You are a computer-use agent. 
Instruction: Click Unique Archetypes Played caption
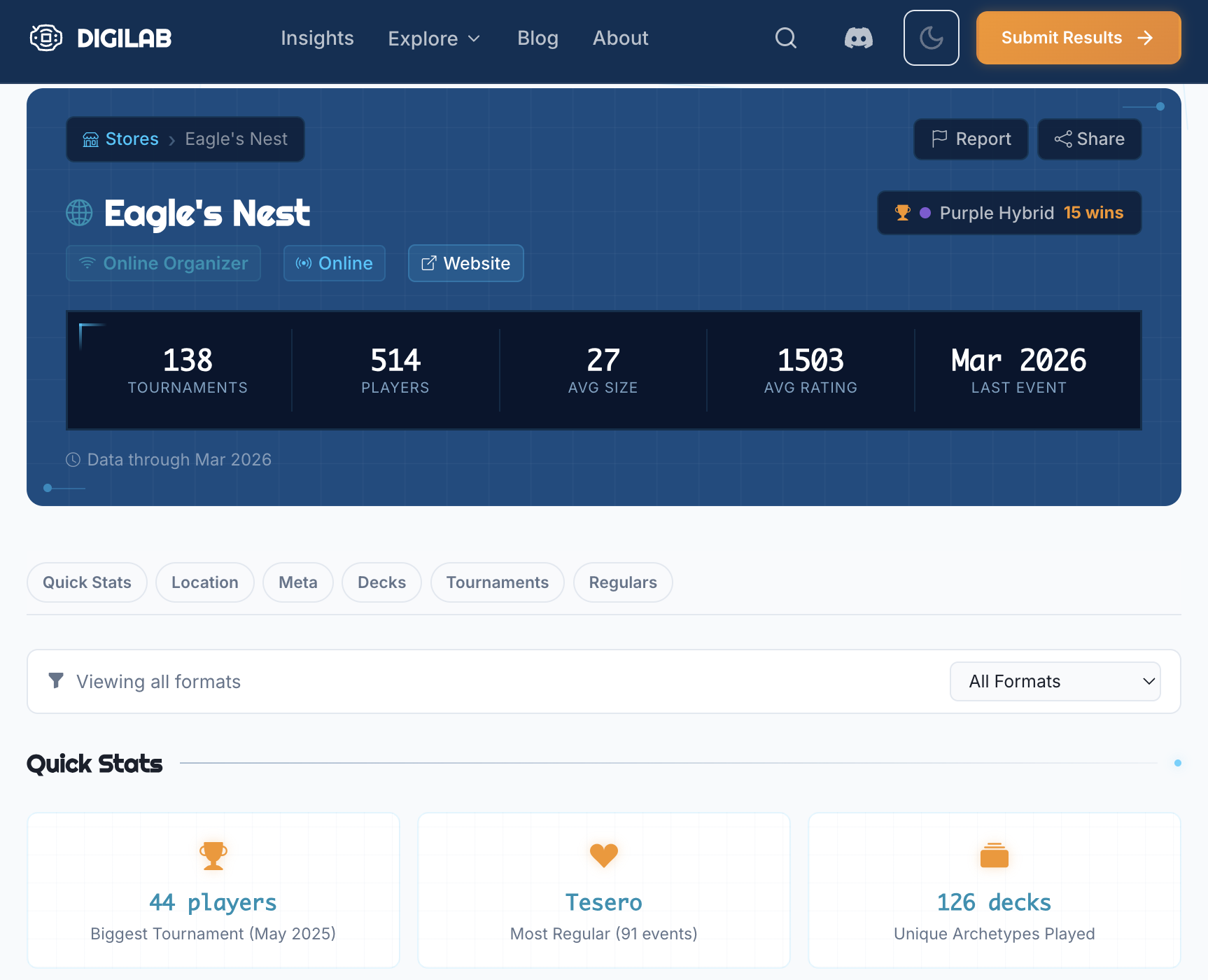(995, 934)
